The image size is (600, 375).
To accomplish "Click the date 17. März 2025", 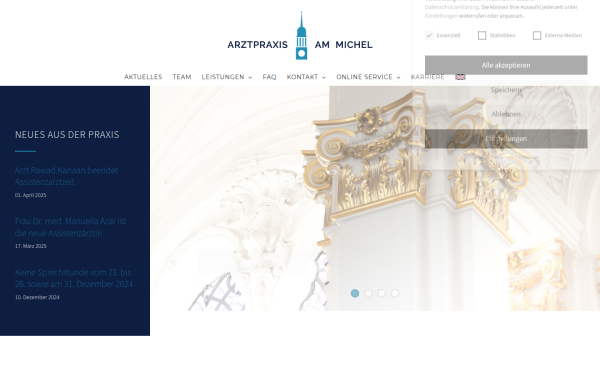I will tap(31, 246).
